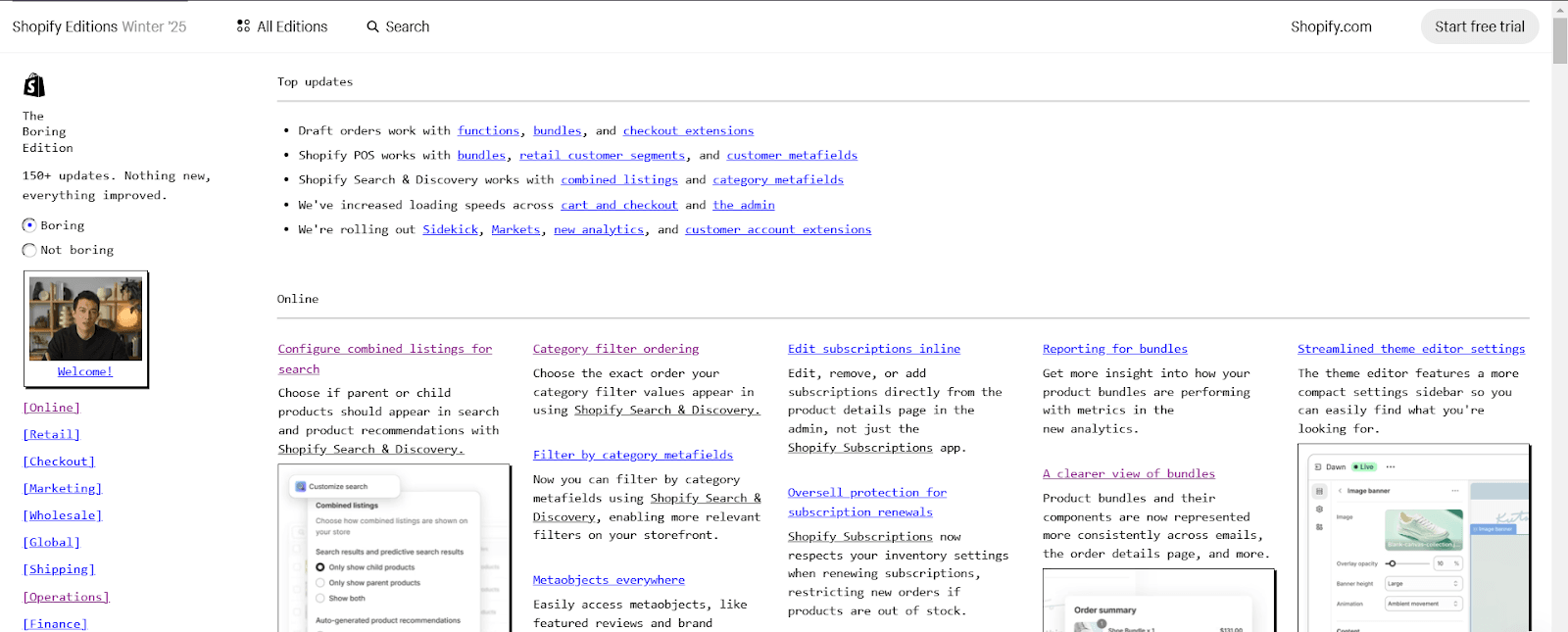Click 'The Boring Edition' title text
The image size is (1568, 632).
point(48,132)
